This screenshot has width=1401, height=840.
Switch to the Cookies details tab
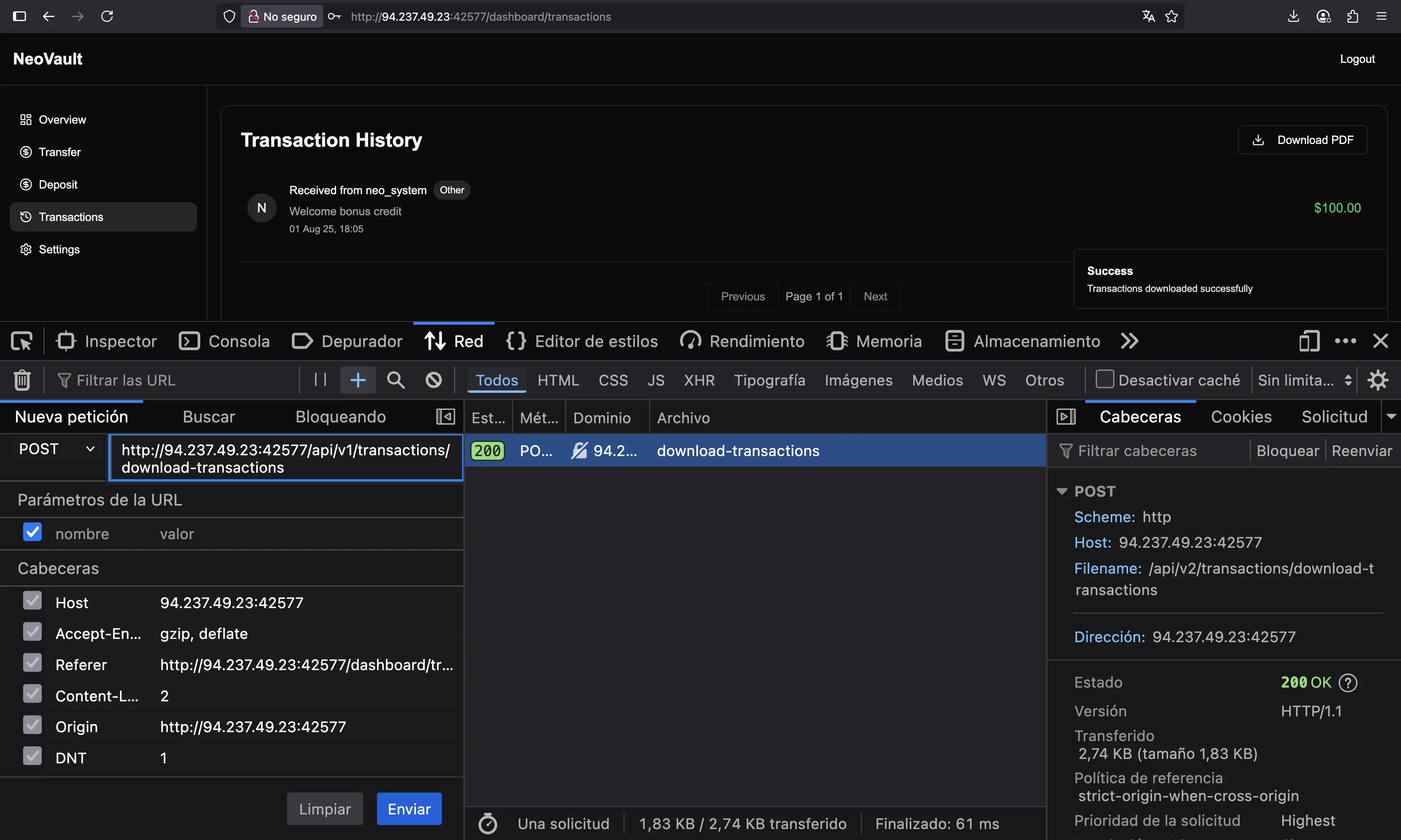tap(1241, 417)
